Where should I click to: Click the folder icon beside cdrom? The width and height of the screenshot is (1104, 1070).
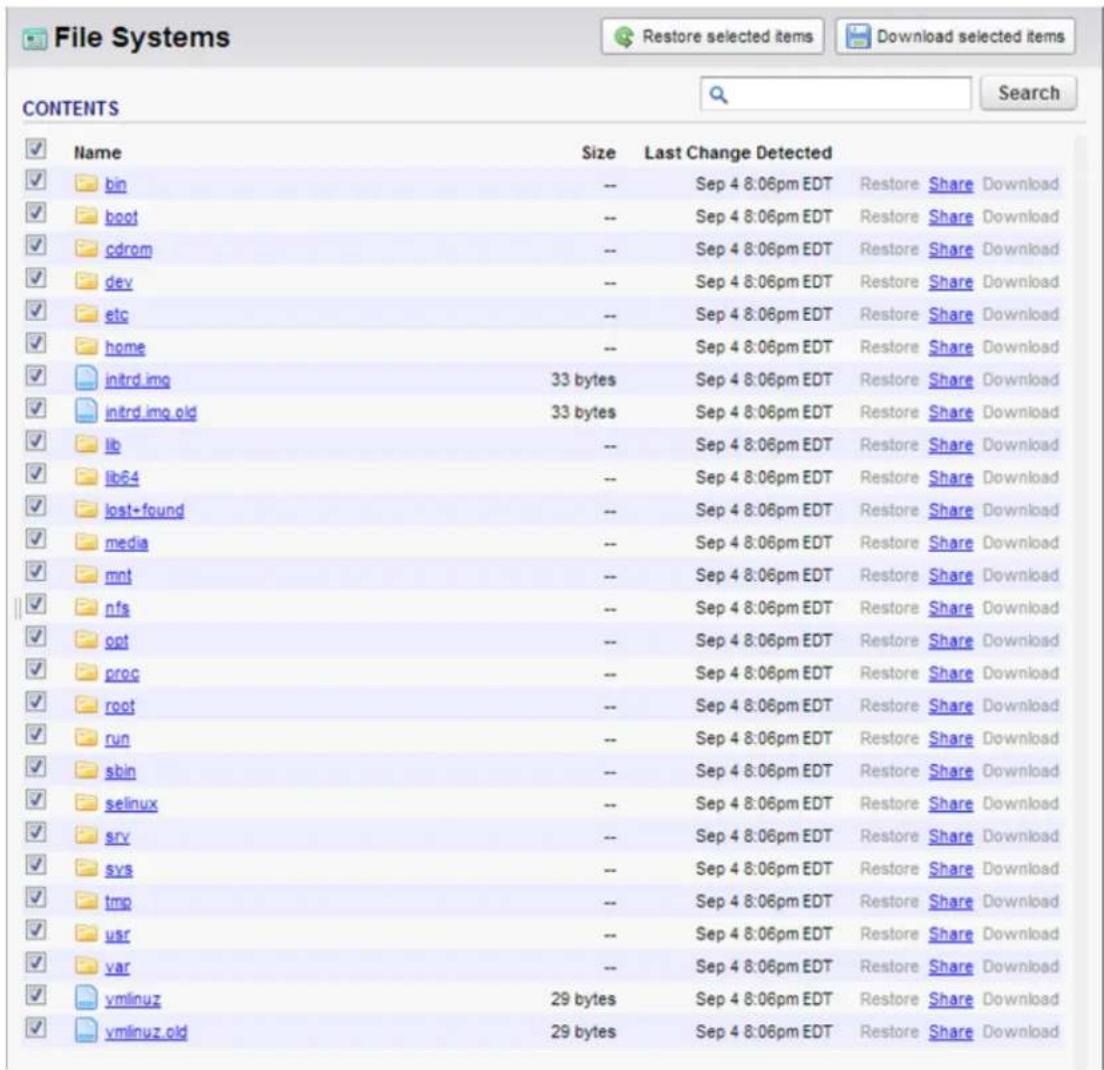[x=86, y=248]
